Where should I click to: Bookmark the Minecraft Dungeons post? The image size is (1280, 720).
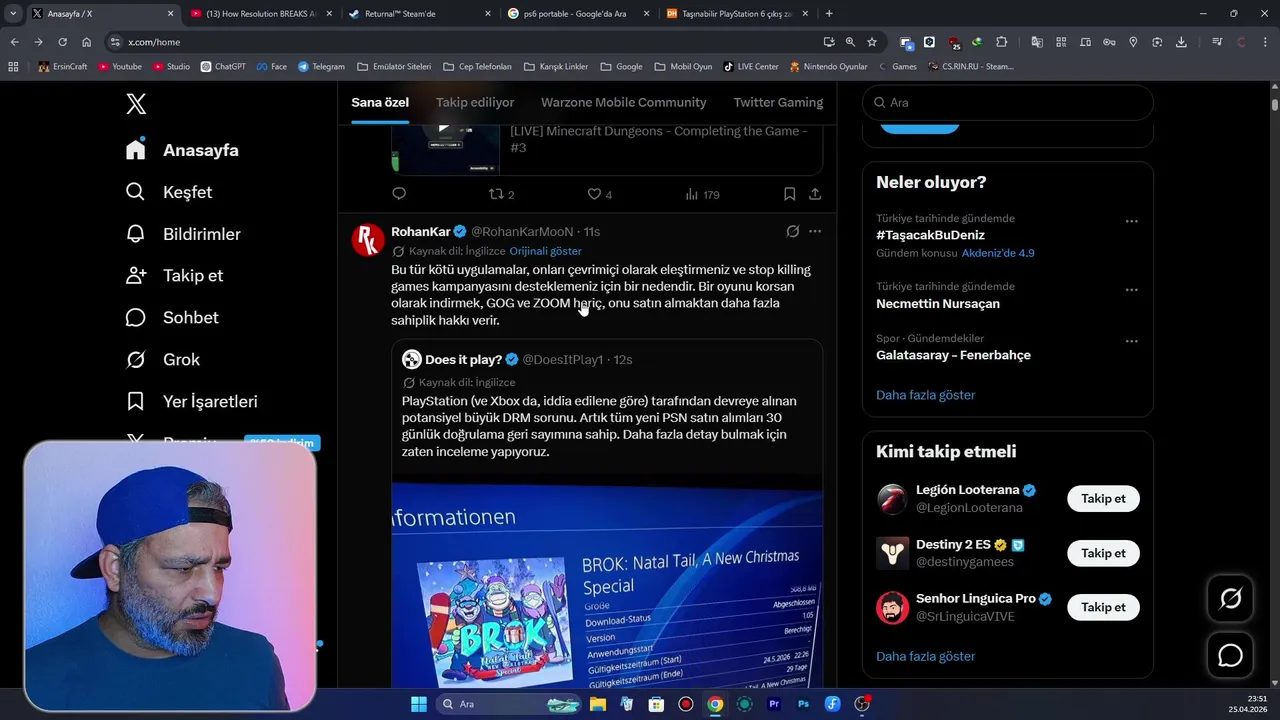pyautogui.click(x=789, y=194)
